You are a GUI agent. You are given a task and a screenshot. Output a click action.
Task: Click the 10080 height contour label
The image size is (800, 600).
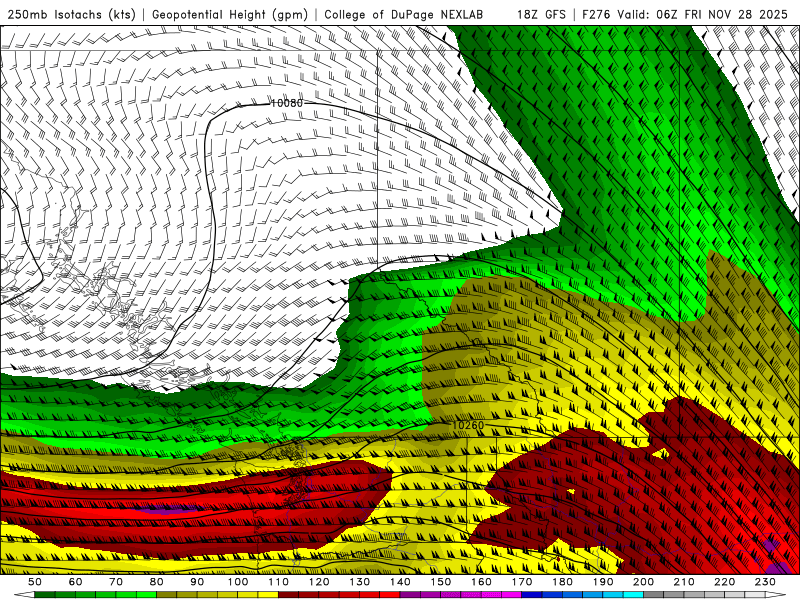pyautogui.click(x=286, y=103)
